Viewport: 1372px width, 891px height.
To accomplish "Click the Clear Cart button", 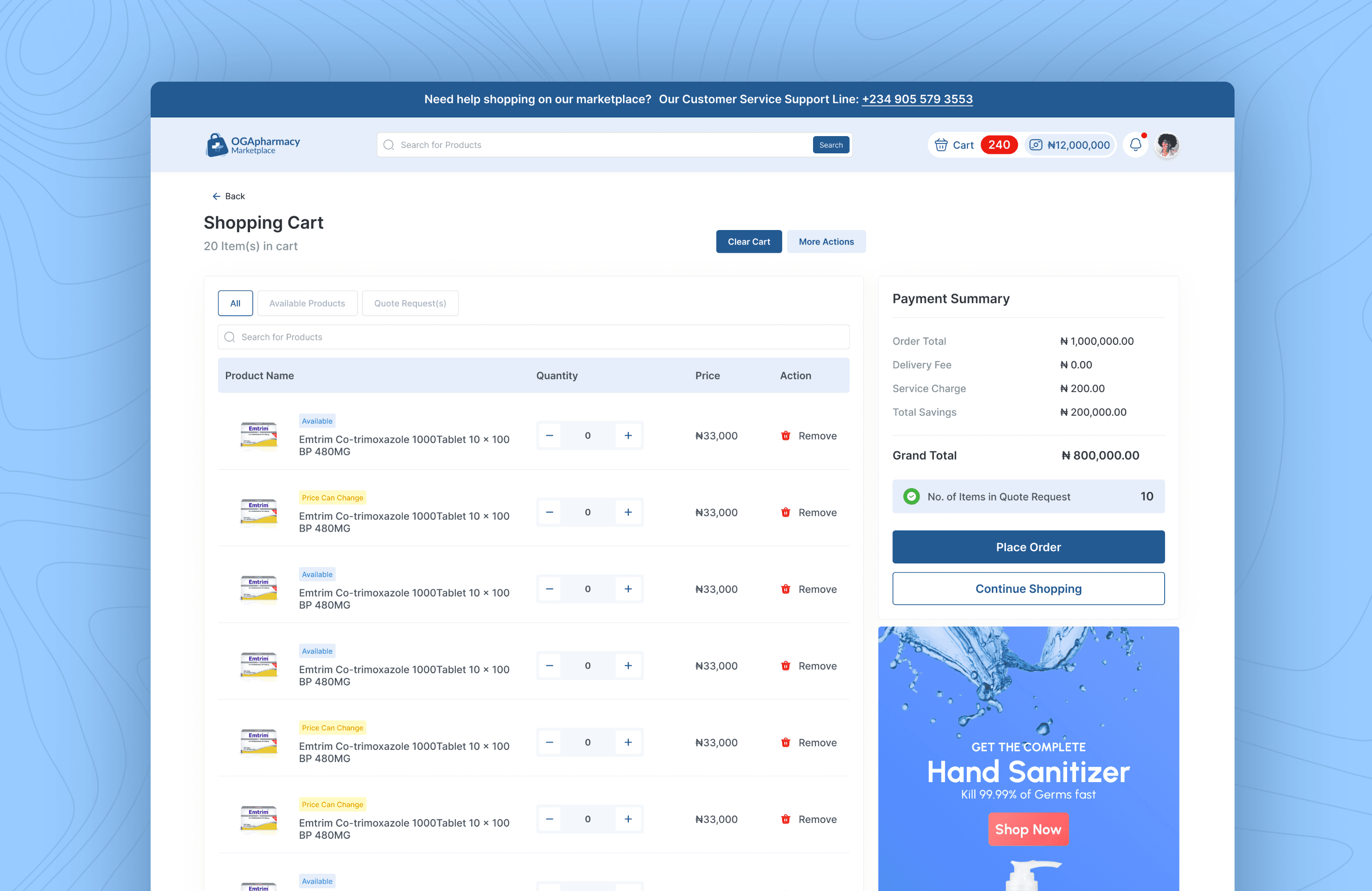I will coord(749,241).
